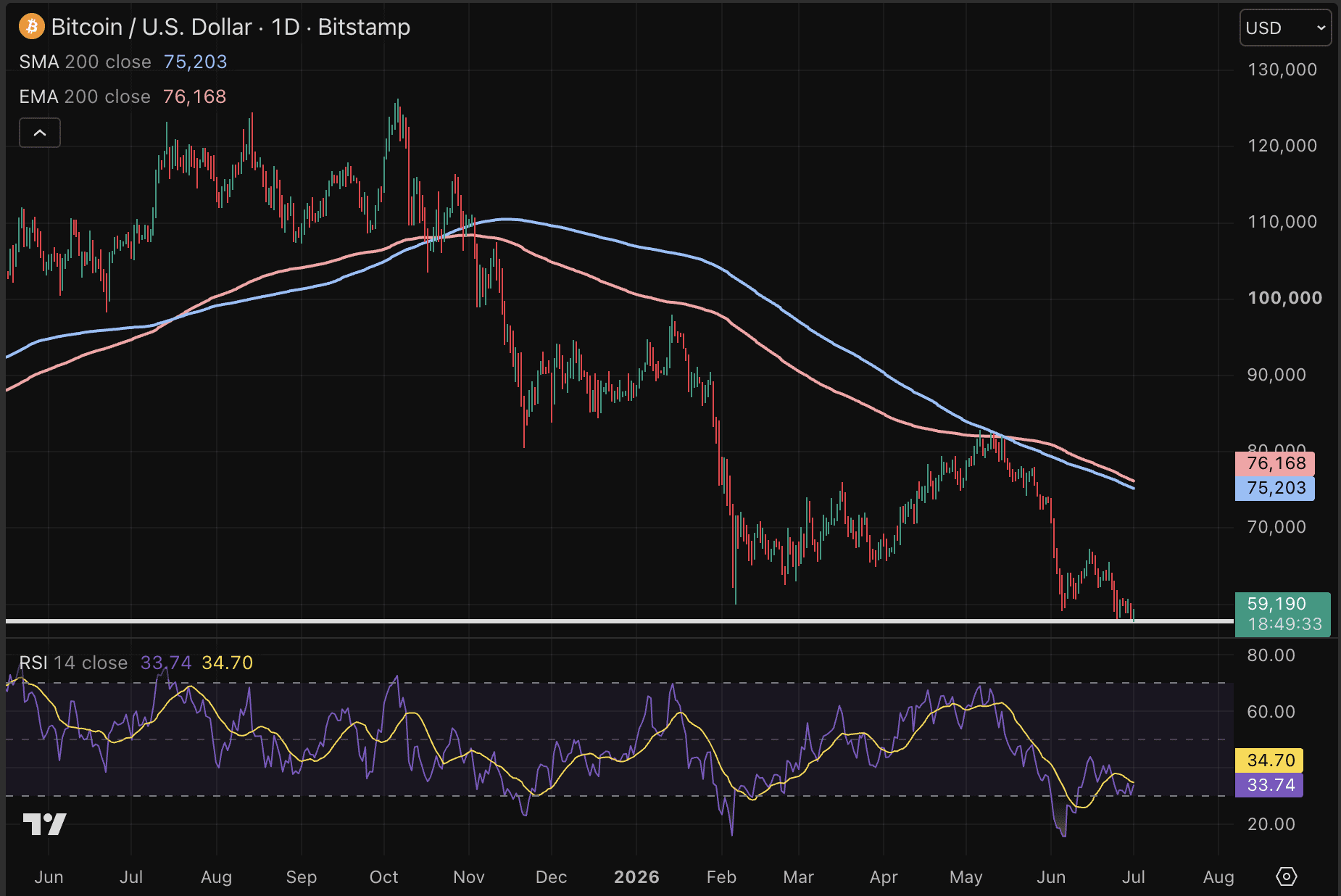The height and width of the screenshot is (896, 1341).
Task: Click the 80.00 RSI axis label
Action: 1271,655
